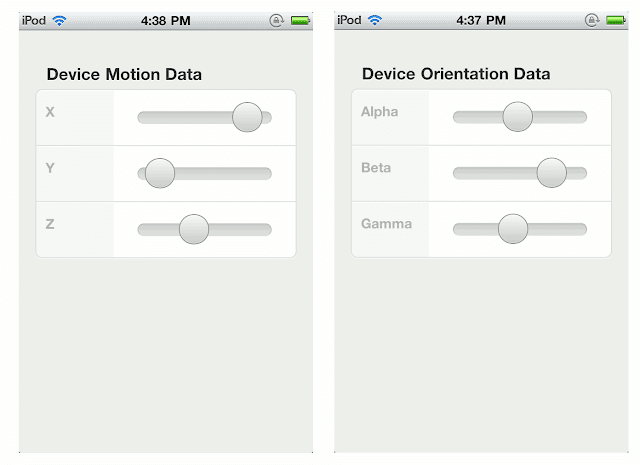Click the battery icon on the Orientation Data screen
This screenshot has width=640, height=465.
[x=615, y=19]
